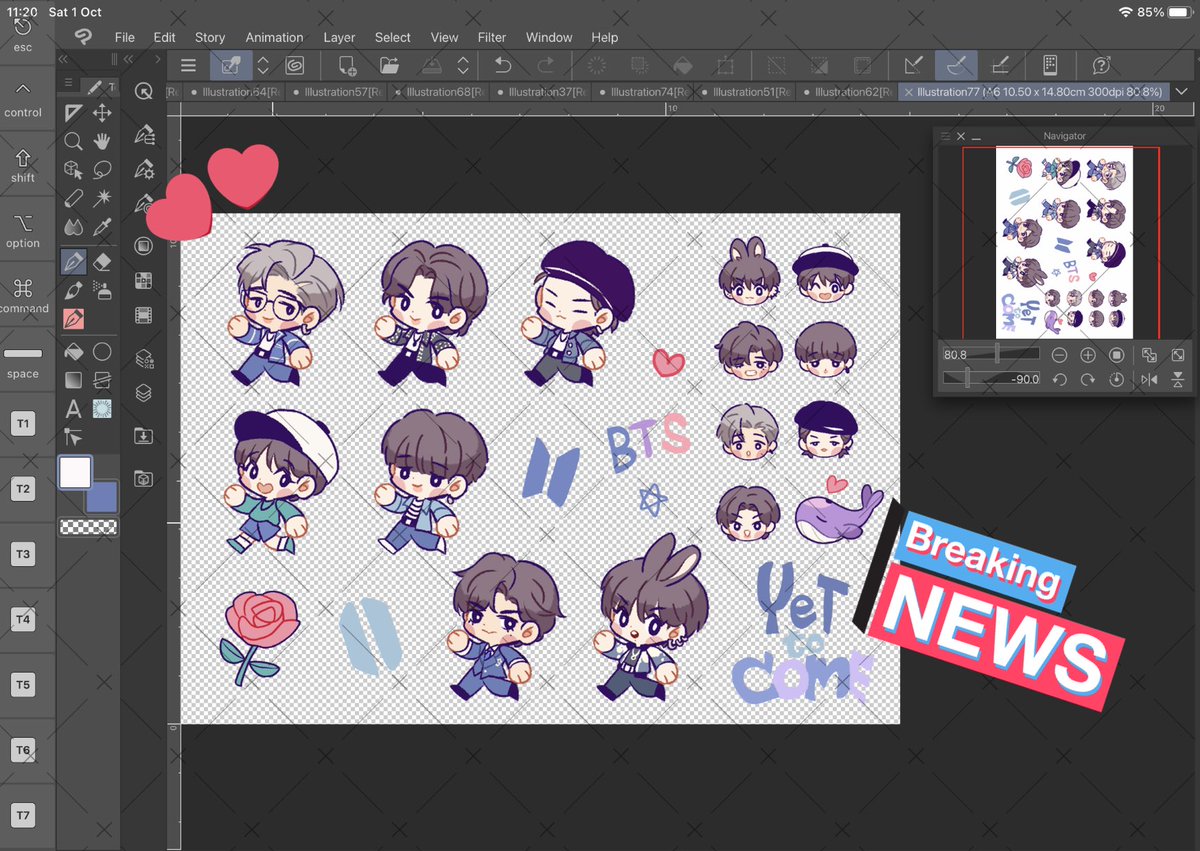
Task: Select the Move layer tool
Action: 102,113
